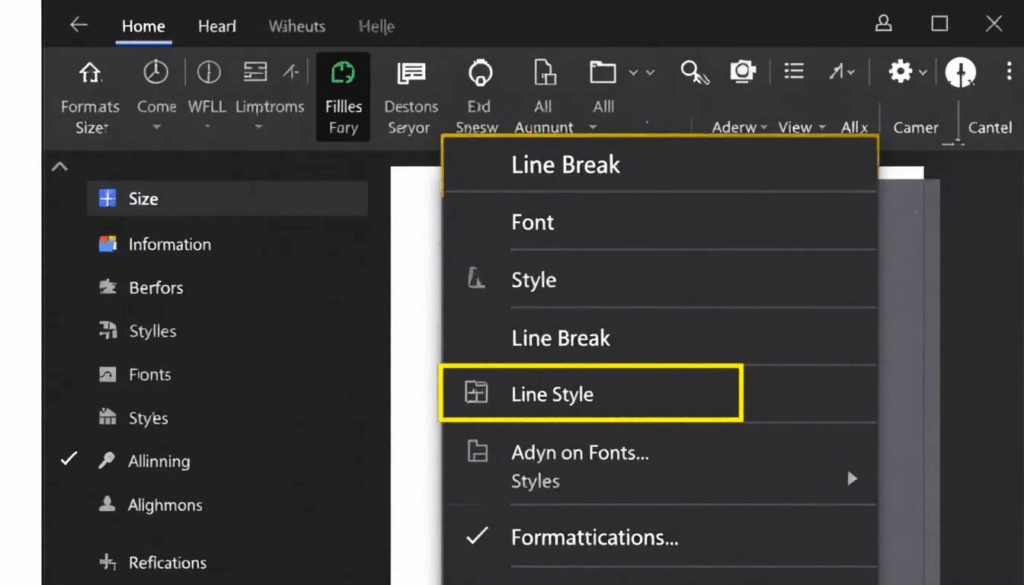Open the user account icon
Viewport: 1024px width, 585px height.
pyautogui.click(x=884, y=24)
